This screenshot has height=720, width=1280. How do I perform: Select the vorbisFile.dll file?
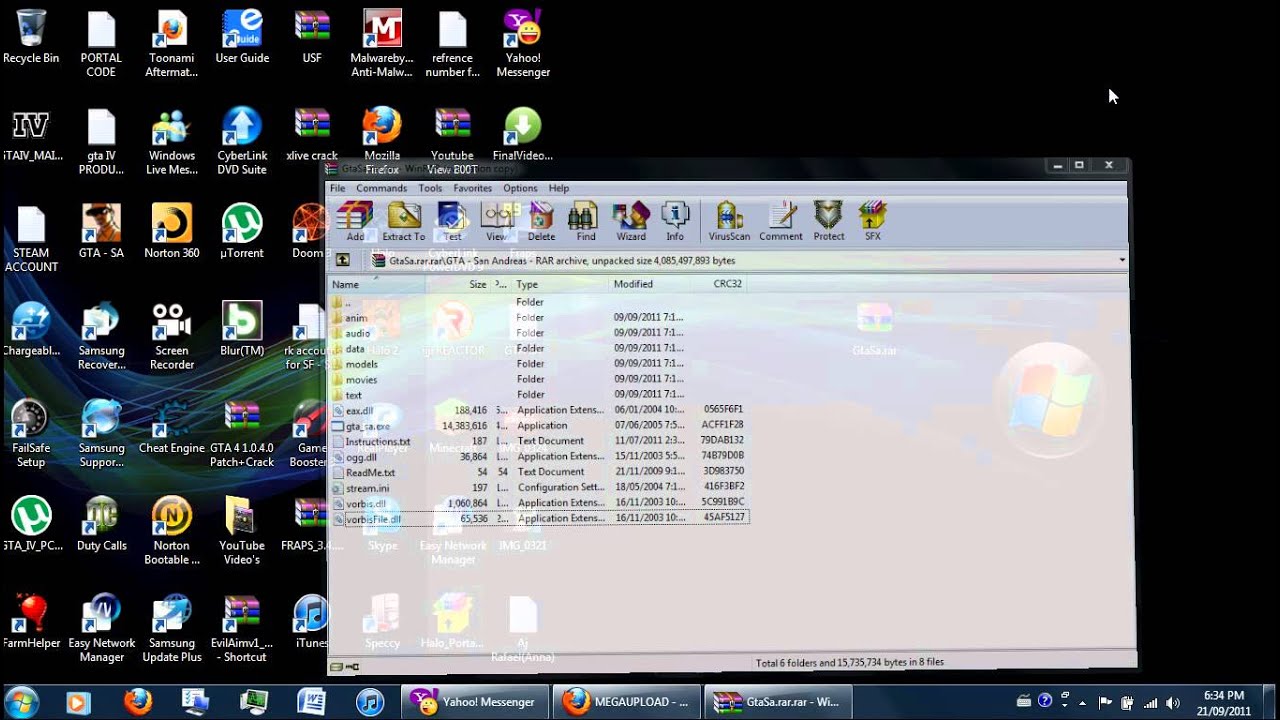538,518
